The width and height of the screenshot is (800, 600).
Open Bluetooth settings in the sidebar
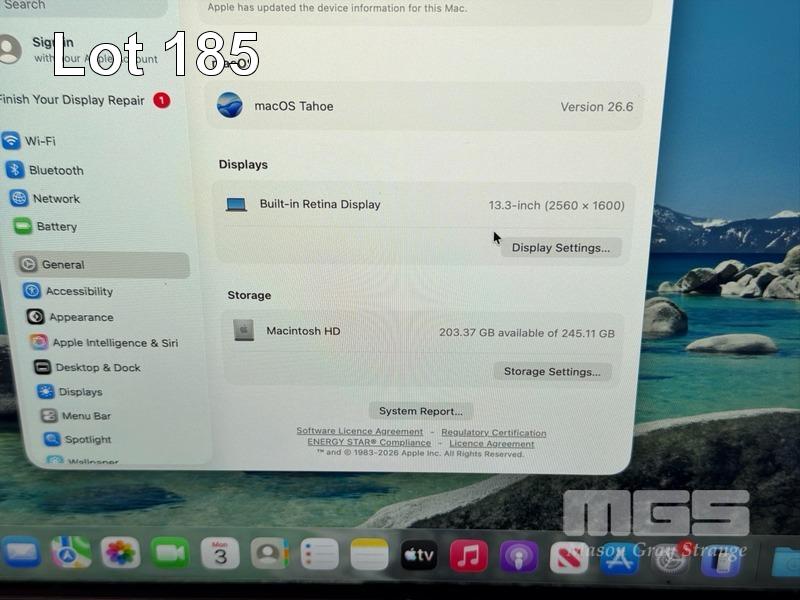[45, 170]
